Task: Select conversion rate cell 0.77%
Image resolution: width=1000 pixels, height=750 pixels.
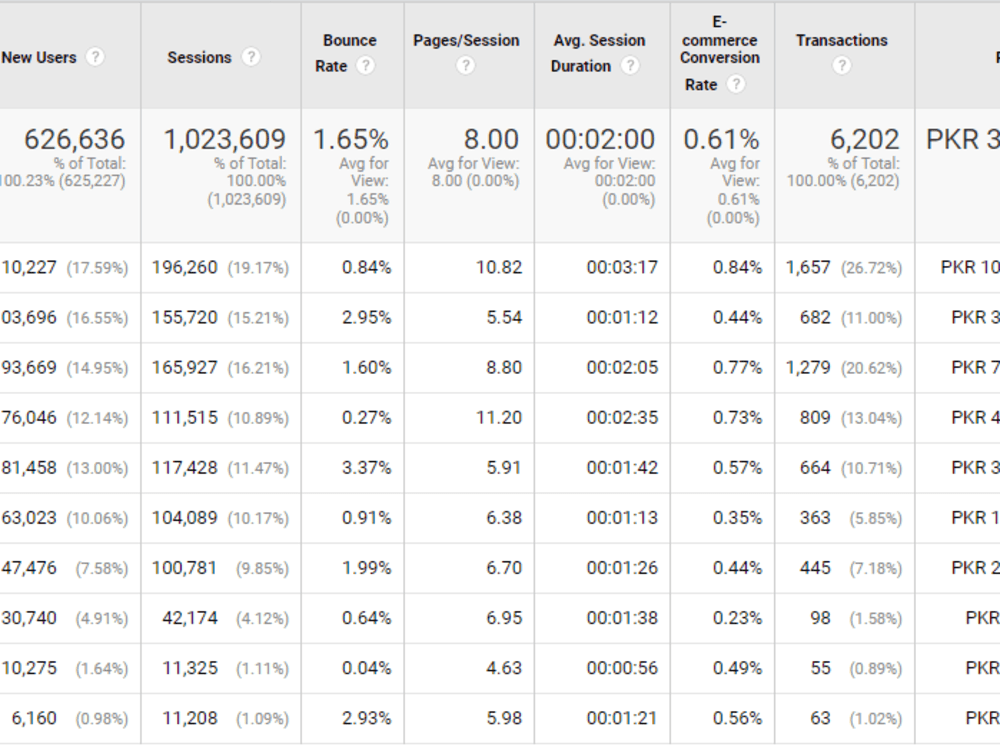Action: (737, 368)
